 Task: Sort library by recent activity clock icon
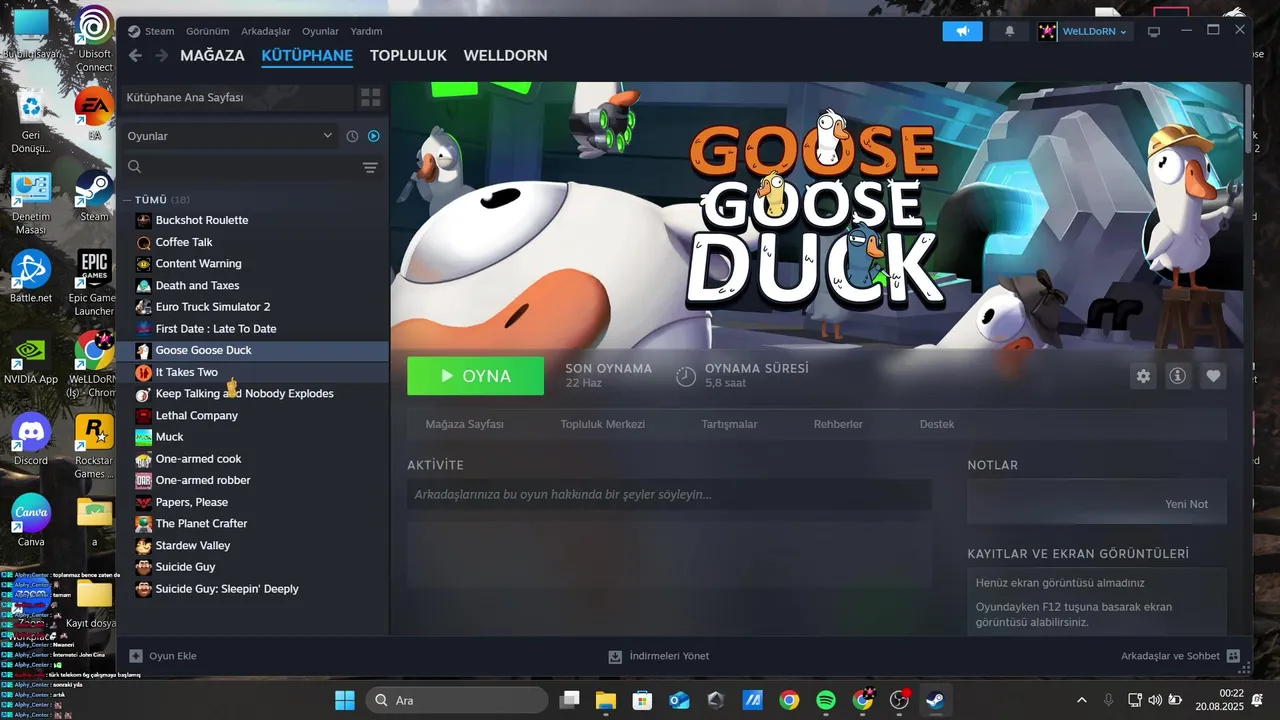(x=352, y=136)
